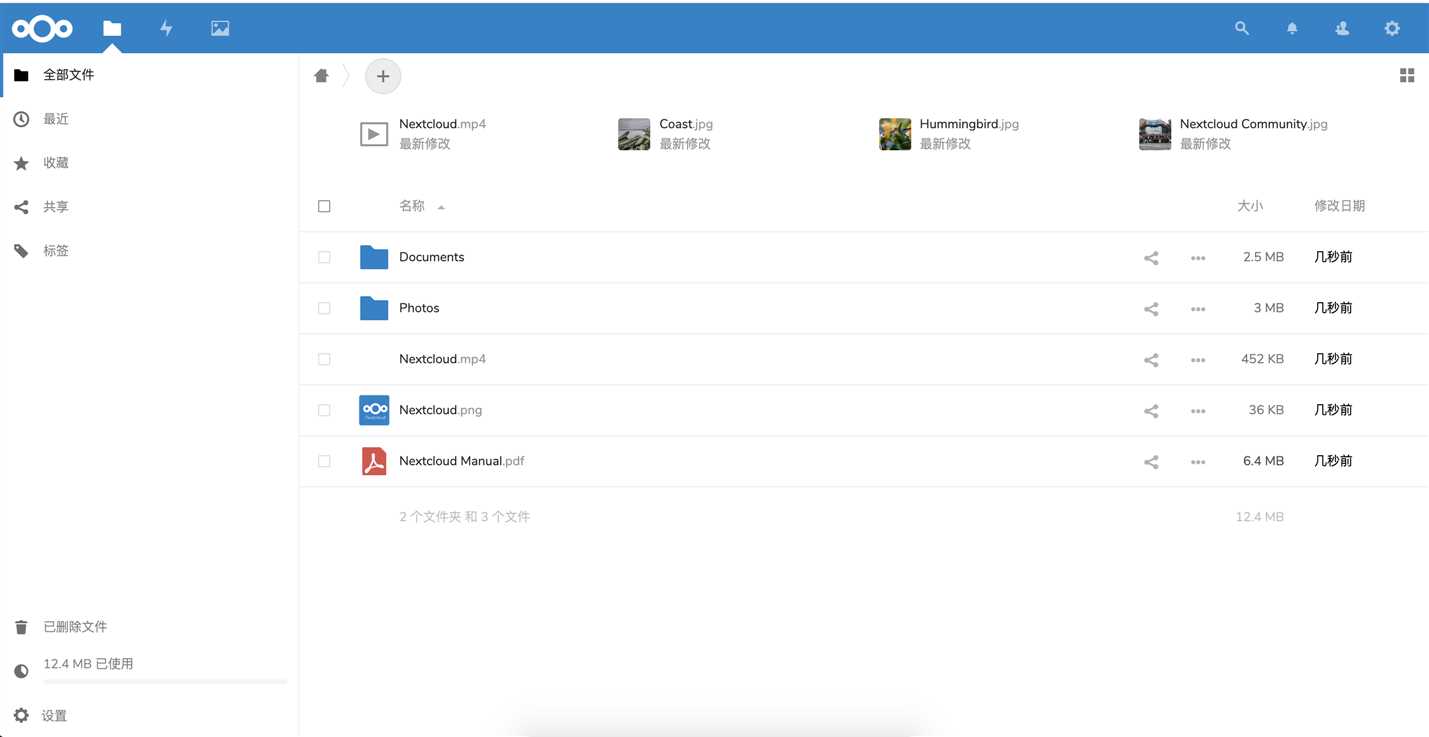Sort by 修改日期 column header
The image size is (1429, 737).
1339,206
